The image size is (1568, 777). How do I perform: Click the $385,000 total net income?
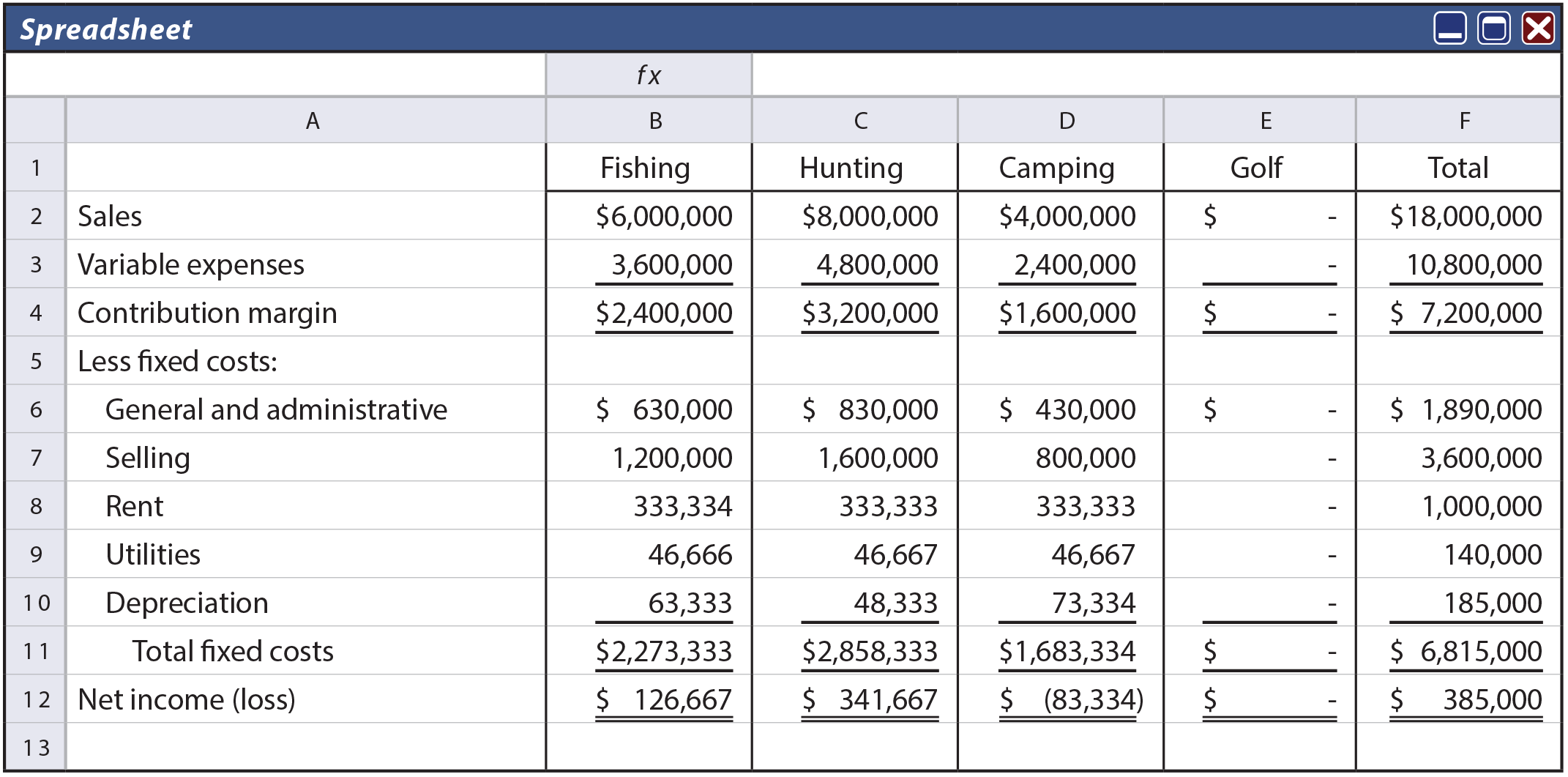pyautogui.click(x=1458, y=699)
